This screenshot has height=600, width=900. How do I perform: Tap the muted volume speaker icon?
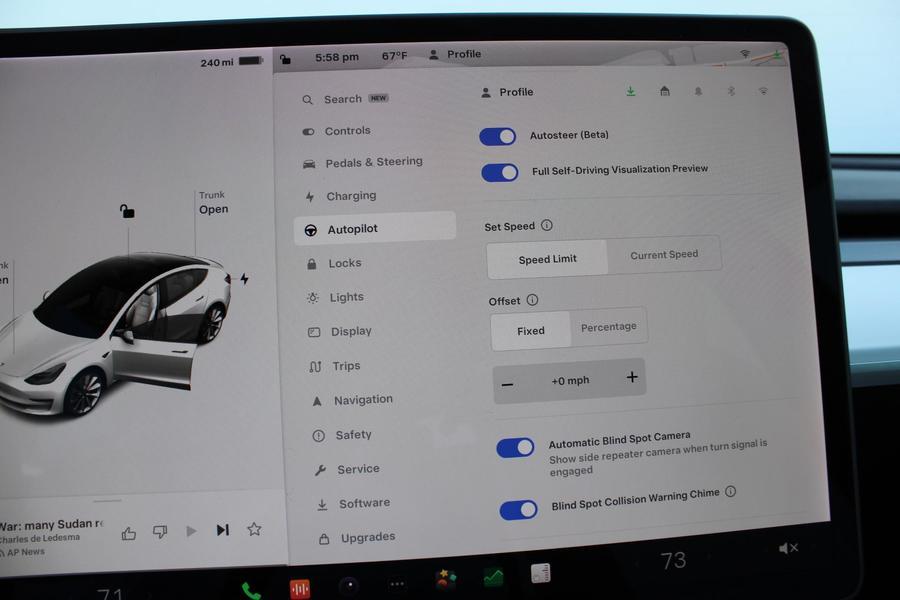point(788,548)
